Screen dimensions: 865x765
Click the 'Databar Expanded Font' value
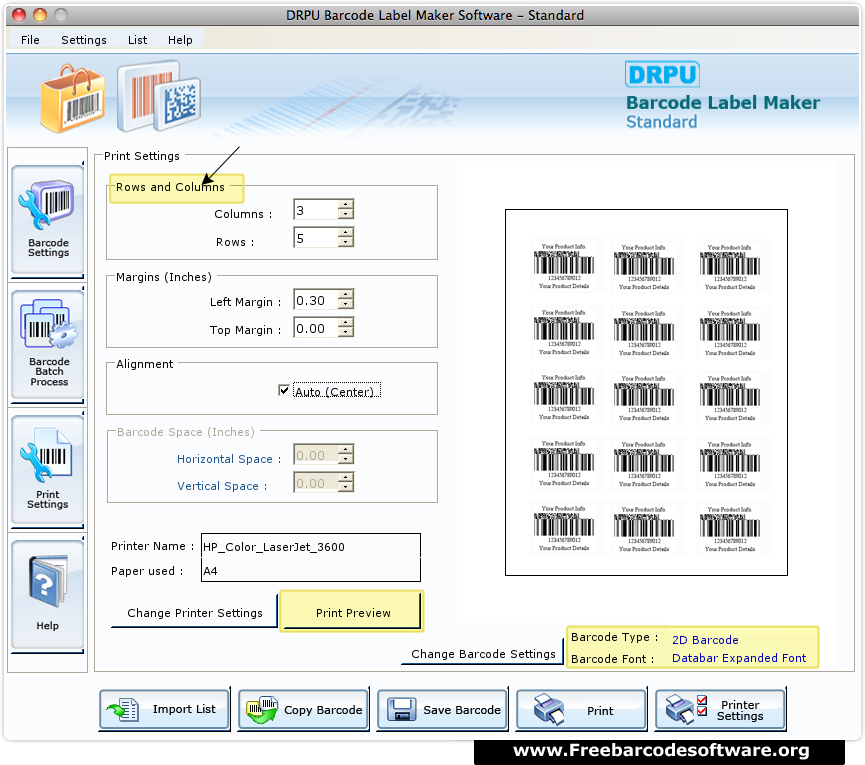point(739,658)
